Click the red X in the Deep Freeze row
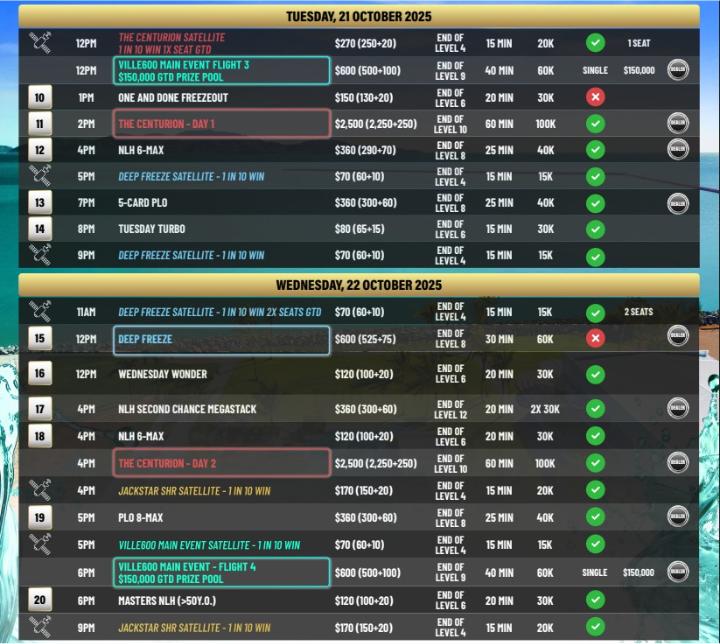 click(x=595, y=338)
